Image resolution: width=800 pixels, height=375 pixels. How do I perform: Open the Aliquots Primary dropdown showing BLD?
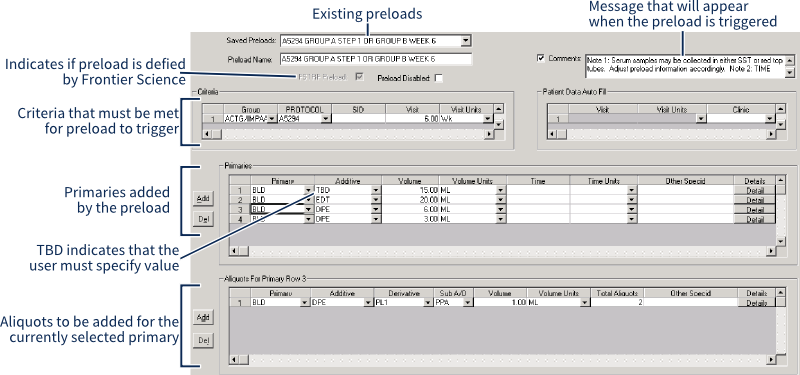click(x=305, y=303)
